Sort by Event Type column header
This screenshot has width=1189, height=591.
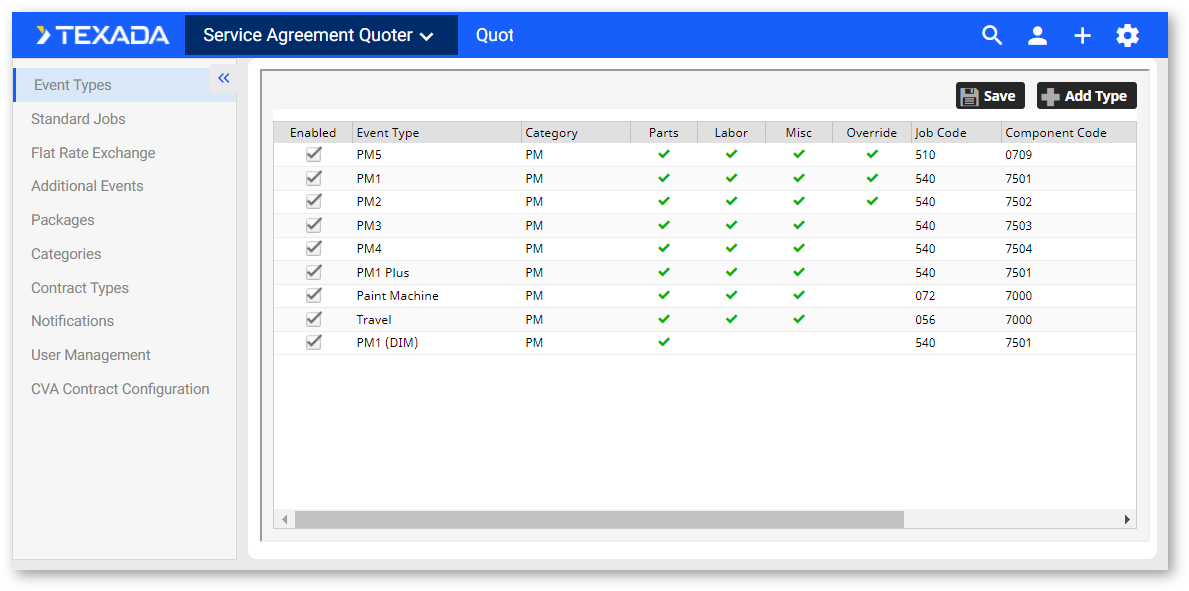point(438,133)
